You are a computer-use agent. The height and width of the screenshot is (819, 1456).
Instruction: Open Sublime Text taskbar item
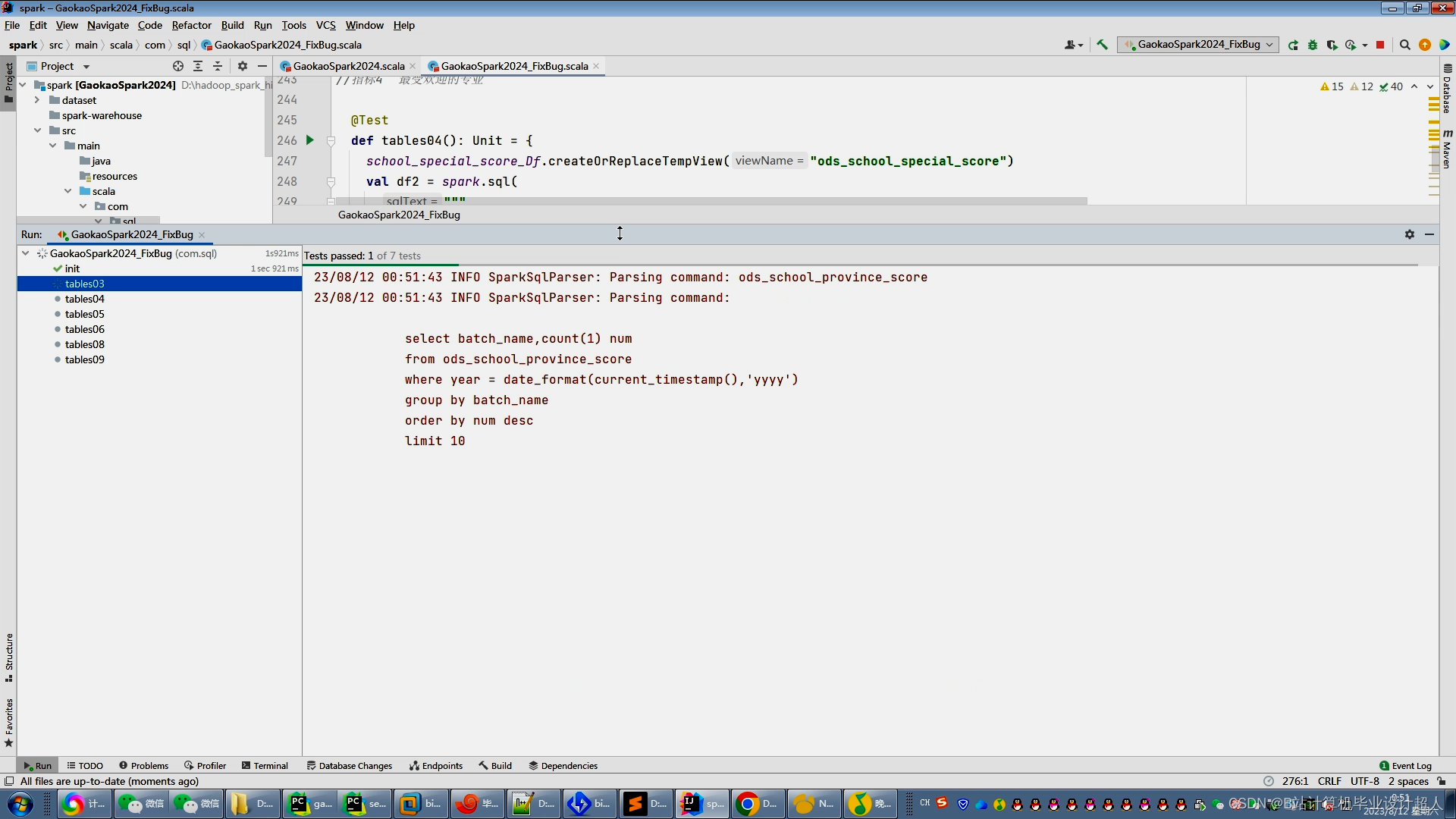(645, 804)
